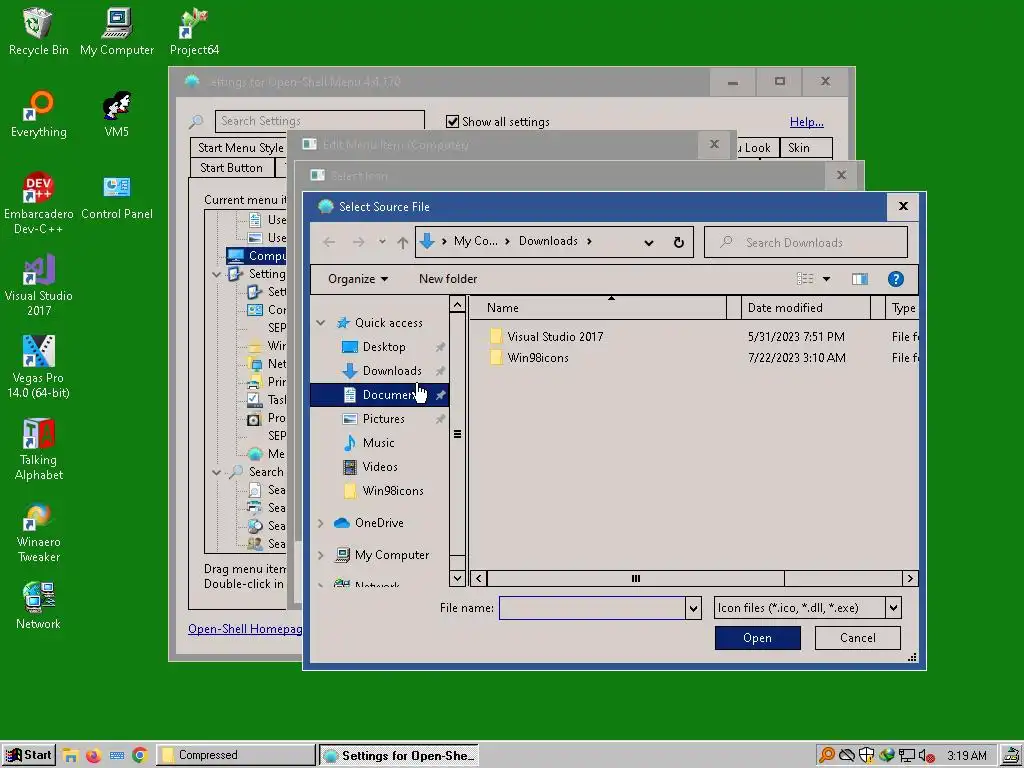1024x768 pixels.
Task: Launch Embarcadero Dev-C++ from the desktop
Action: (39, 203)
